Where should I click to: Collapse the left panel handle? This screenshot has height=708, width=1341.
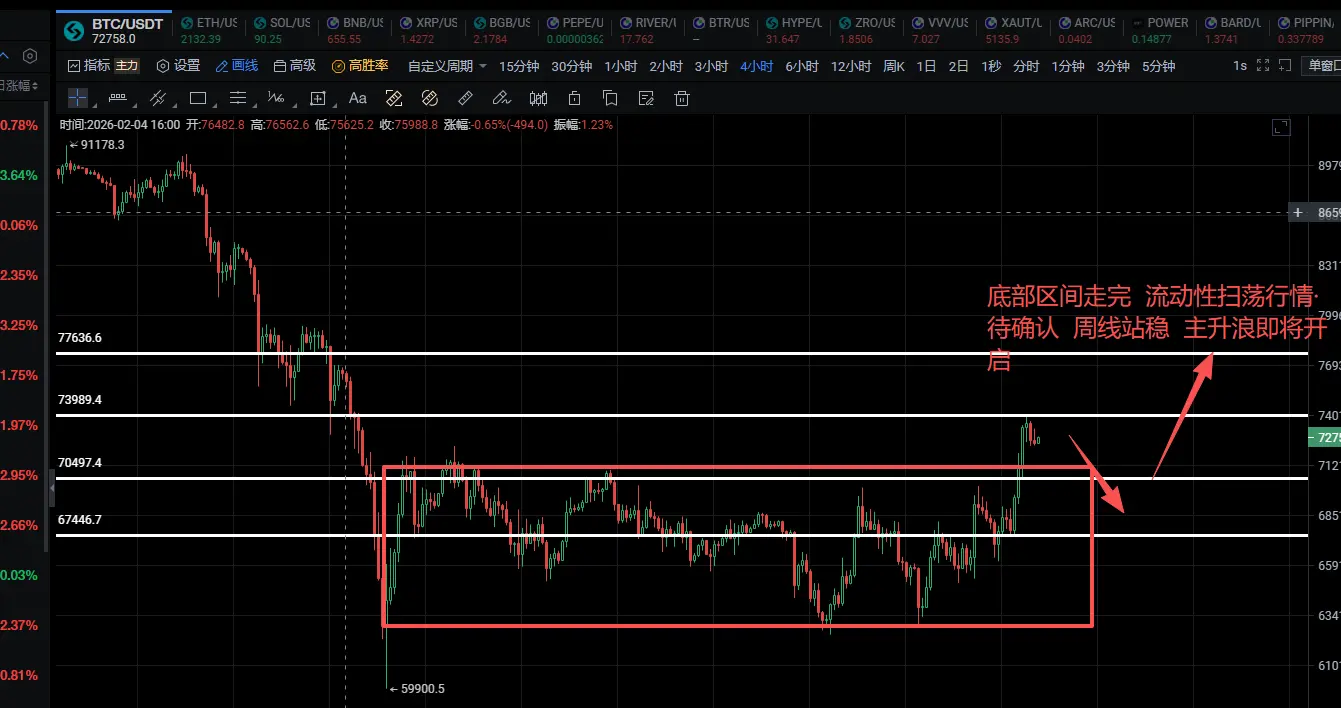51,487
